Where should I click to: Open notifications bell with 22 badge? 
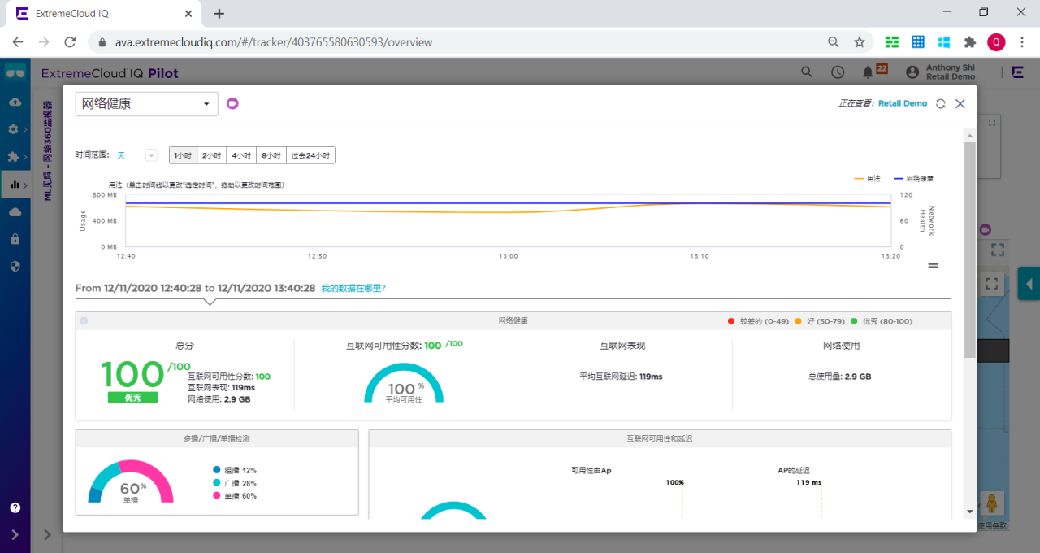(x=874, y=71)
